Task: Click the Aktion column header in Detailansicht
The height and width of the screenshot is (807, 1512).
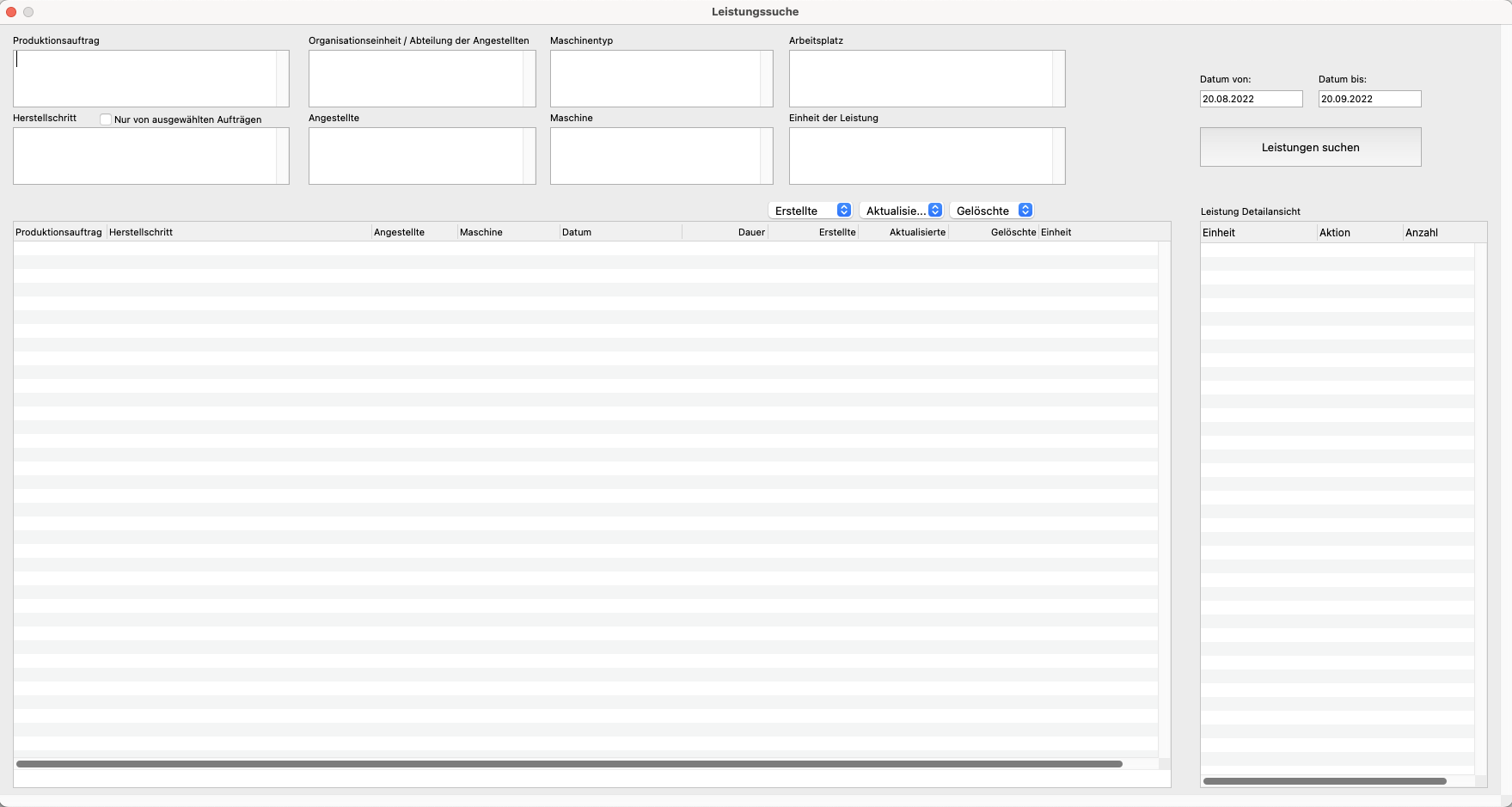Action: pos(1335,233)
